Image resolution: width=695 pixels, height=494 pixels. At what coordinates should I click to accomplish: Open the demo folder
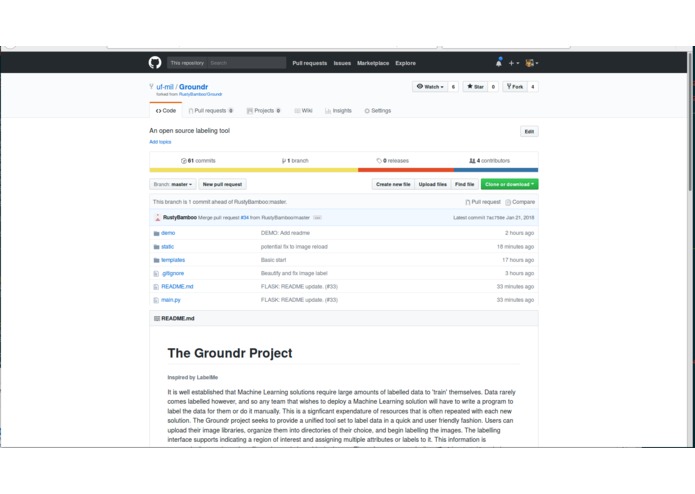168,233
